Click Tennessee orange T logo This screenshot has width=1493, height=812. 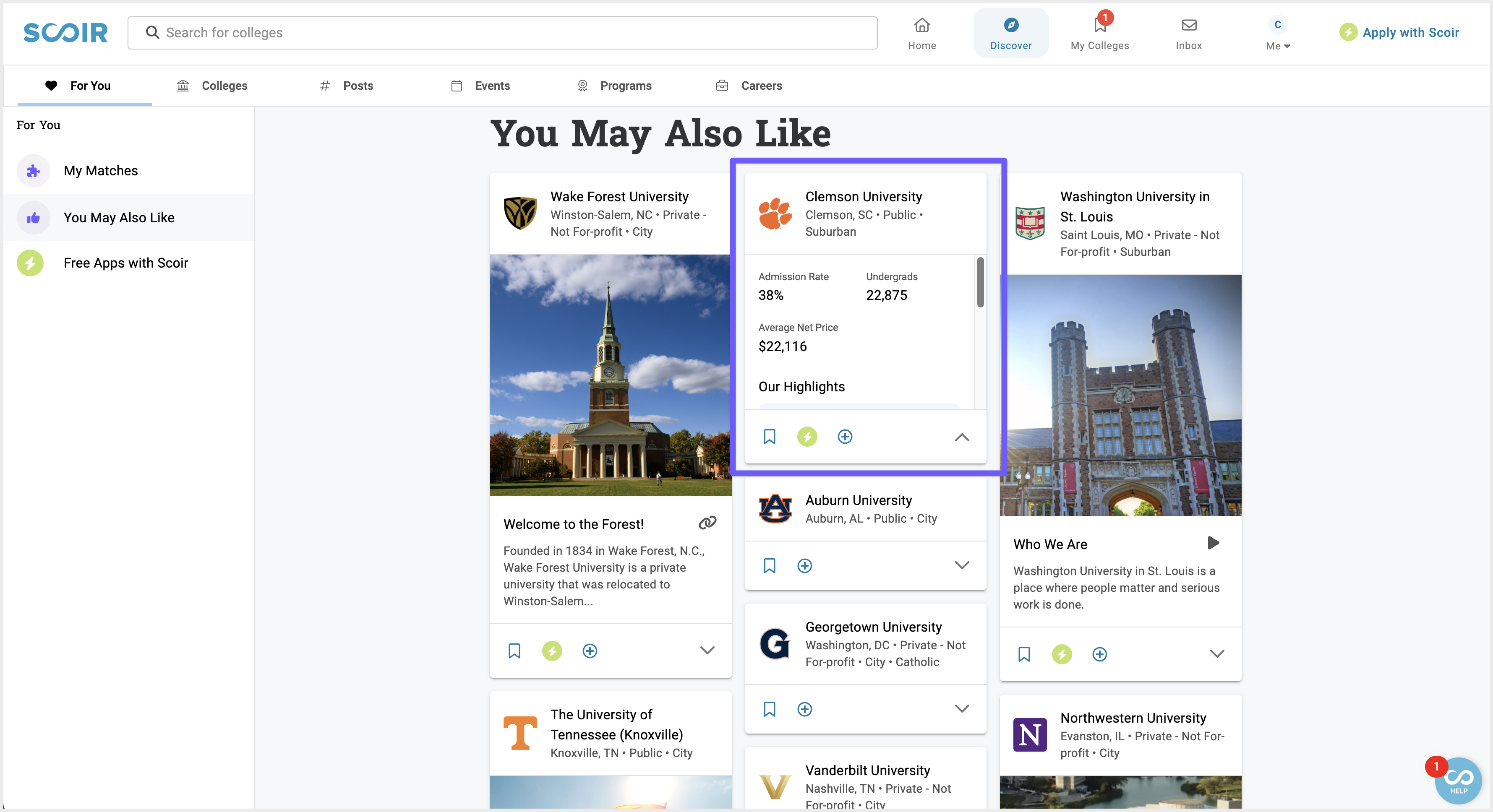point(520,733)
